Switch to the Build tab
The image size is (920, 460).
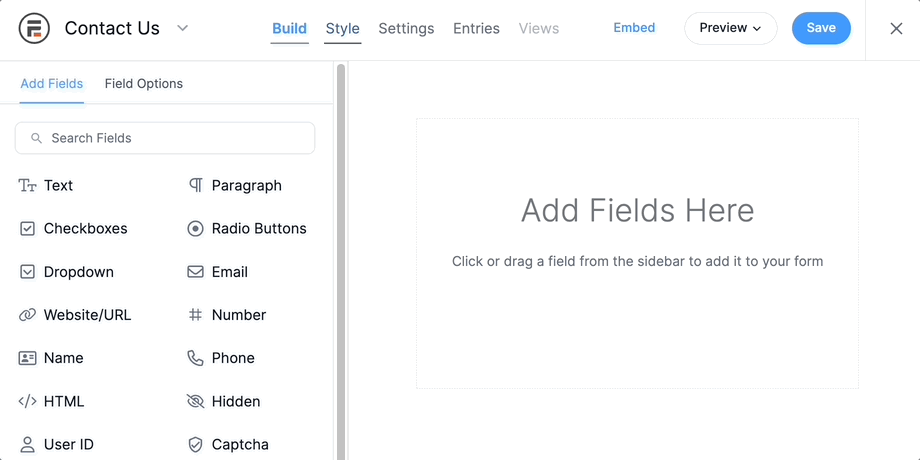click(289, 28)
